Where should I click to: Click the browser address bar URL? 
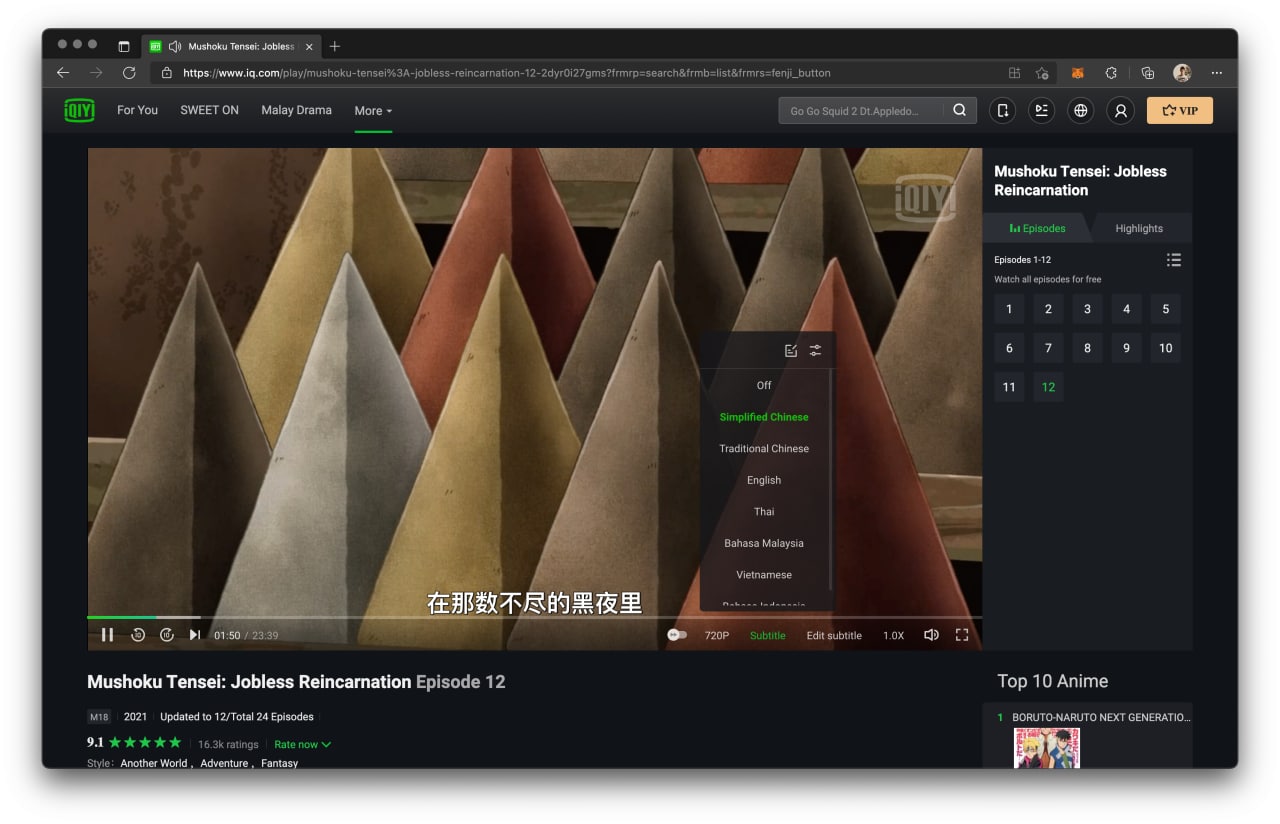click(507, 73)
